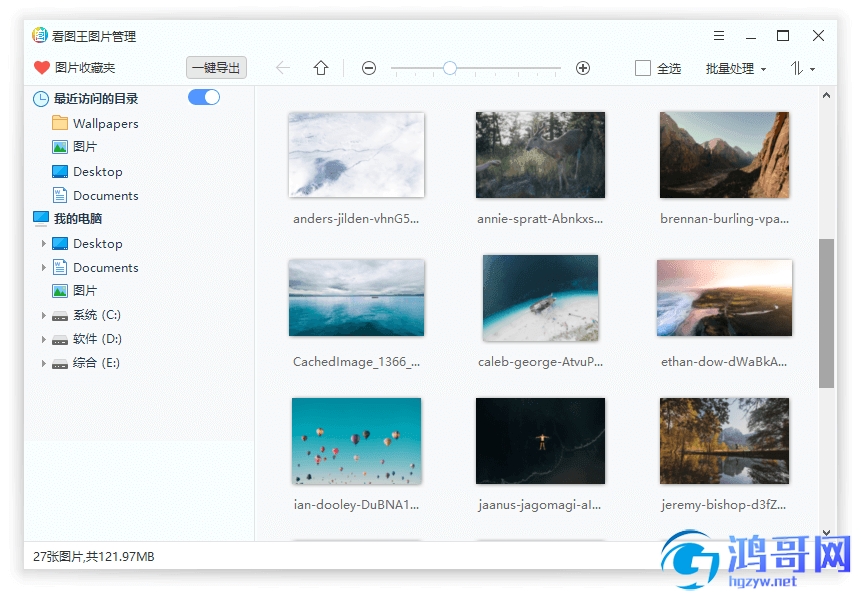Select the CachedImage_1366 lake thumbnail

356,298
